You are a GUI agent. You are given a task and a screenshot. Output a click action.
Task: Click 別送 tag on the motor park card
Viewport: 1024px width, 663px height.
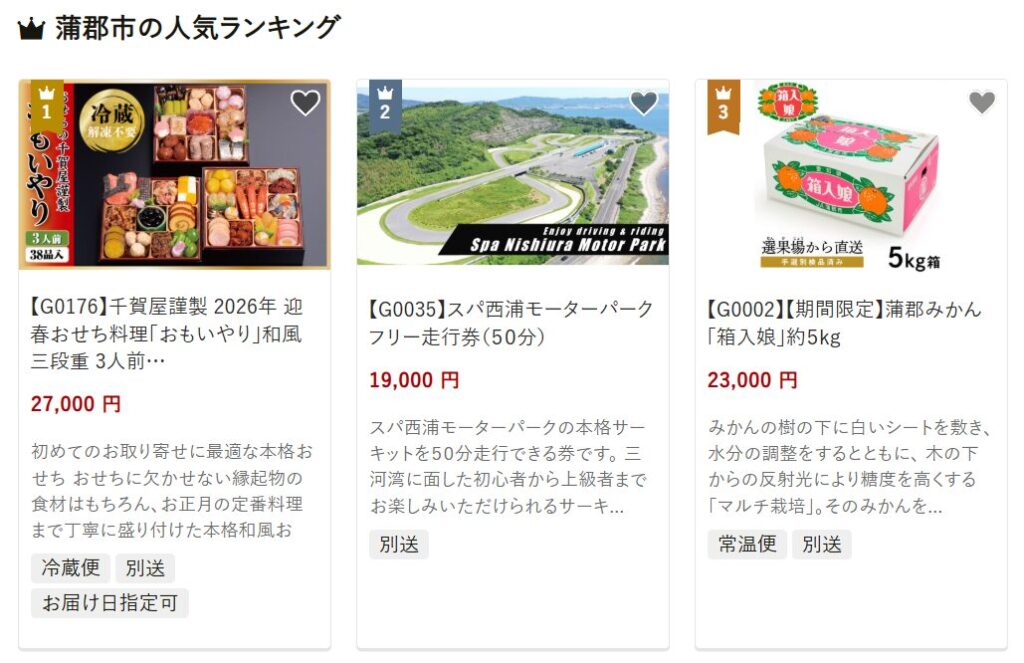click(399, 543)
